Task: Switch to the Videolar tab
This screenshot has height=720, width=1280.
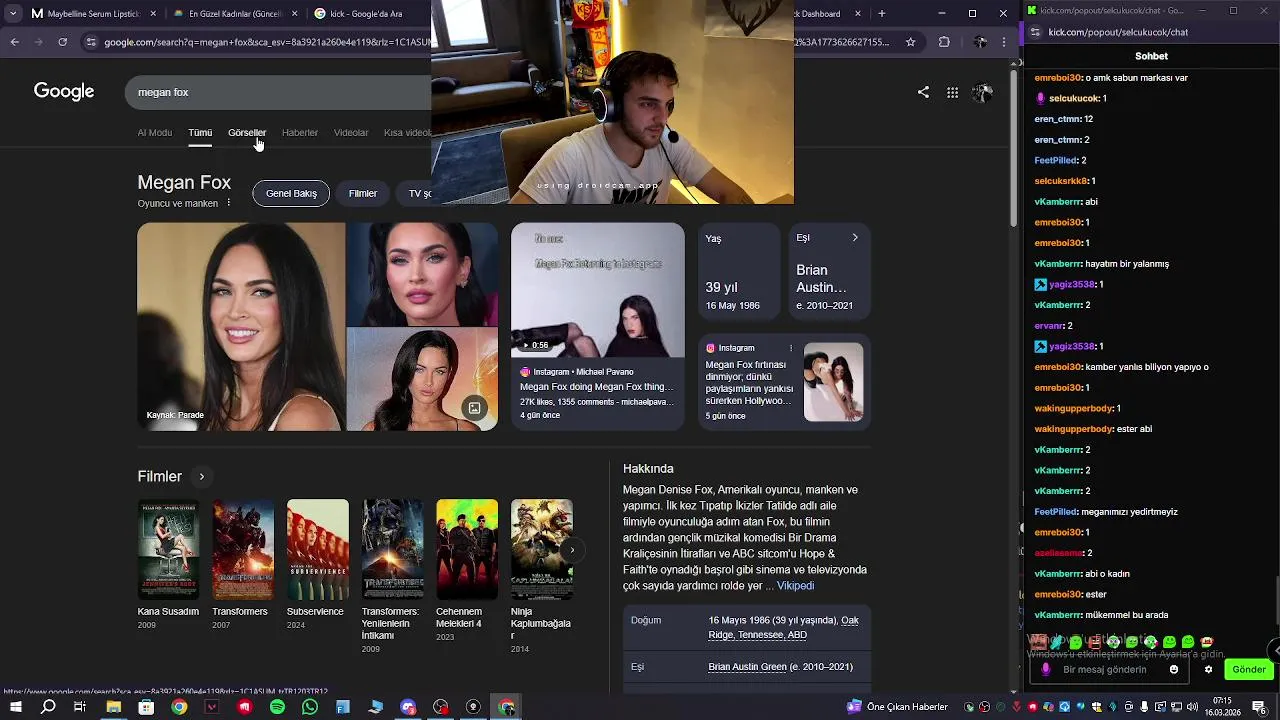Action: click(x=351, y=133)
